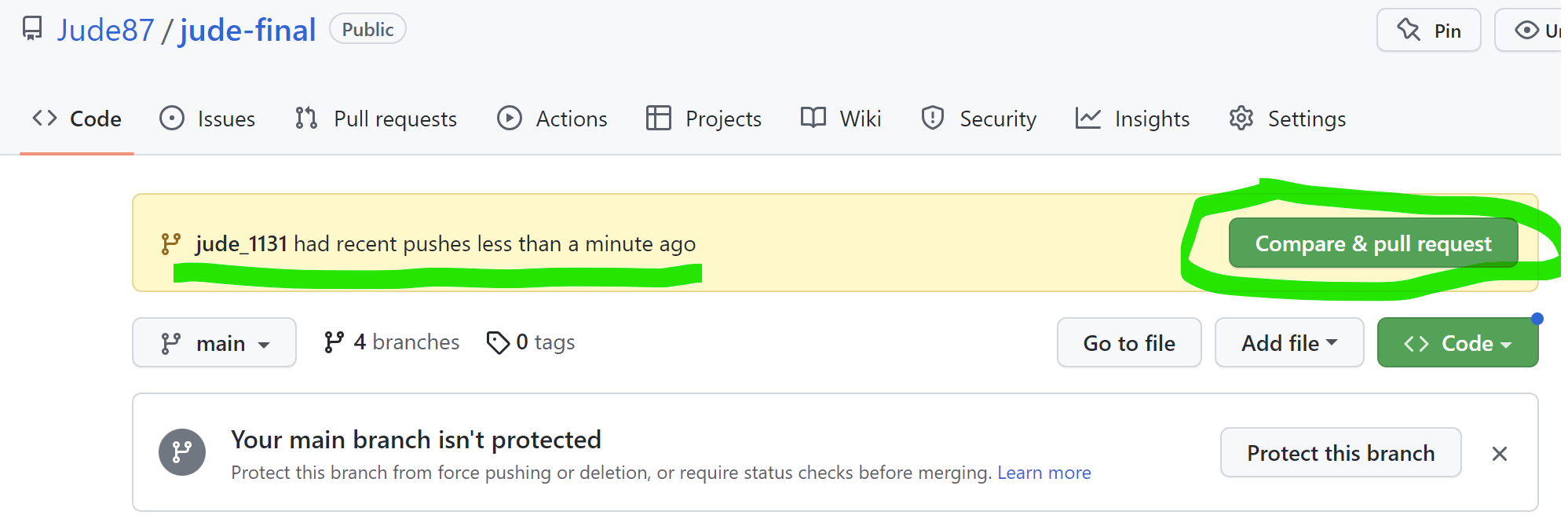The image size is (1568, 526).
Task: Click the Pin button
Action: (1428, 31)
